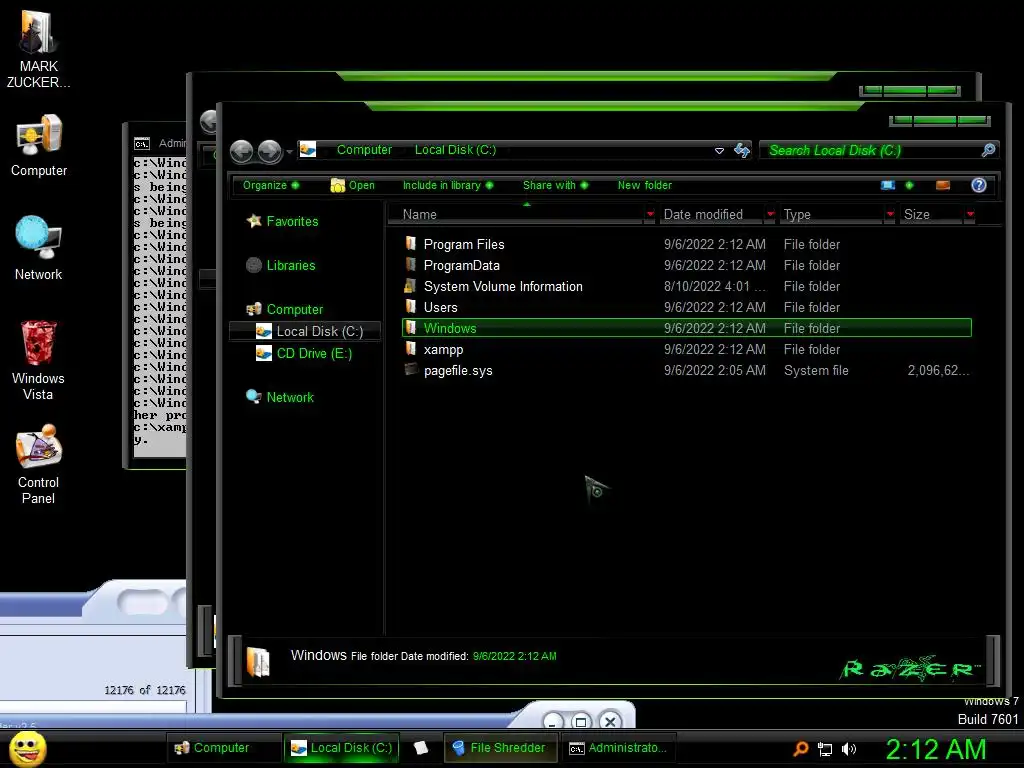Open the more view options dropdown
The width and height of the screenshot is (1024, 768).
coord(909,185)
